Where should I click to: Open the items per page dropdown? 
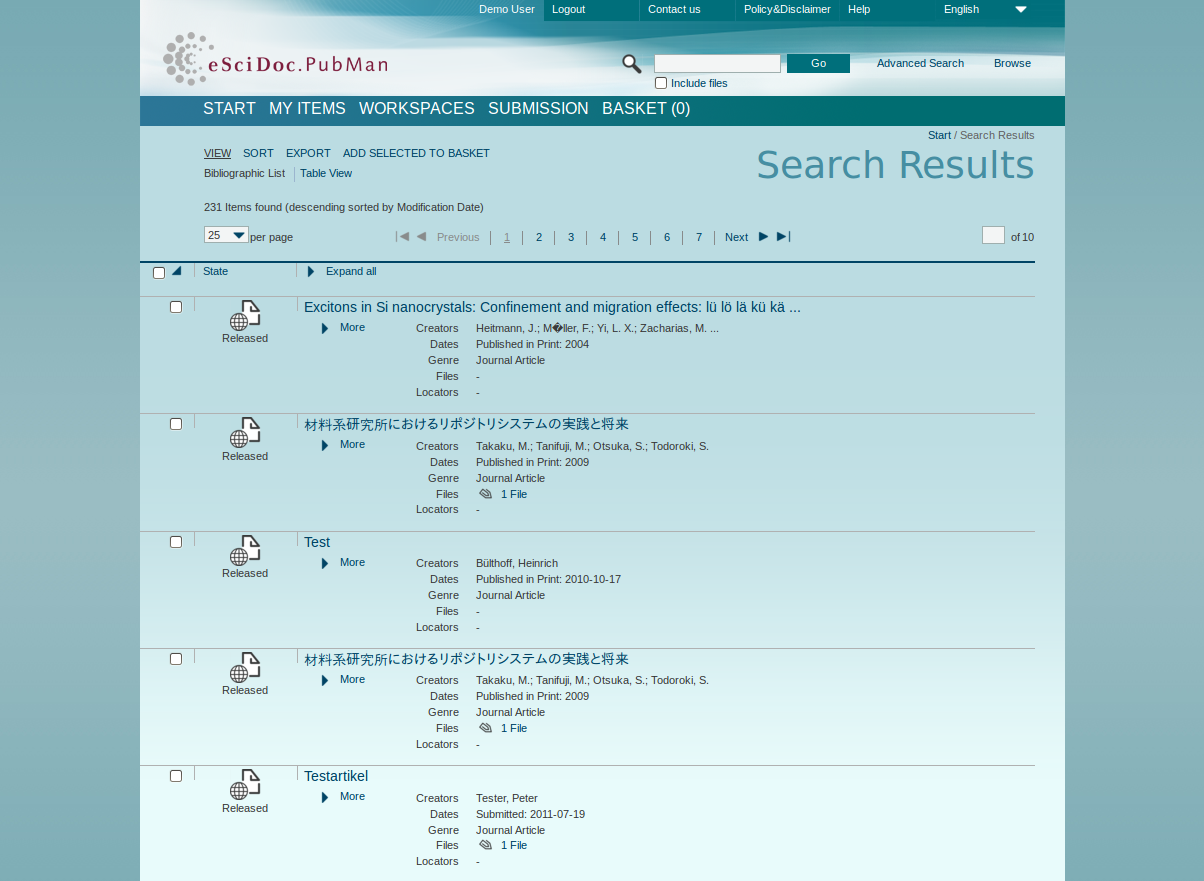click(226, 235)
